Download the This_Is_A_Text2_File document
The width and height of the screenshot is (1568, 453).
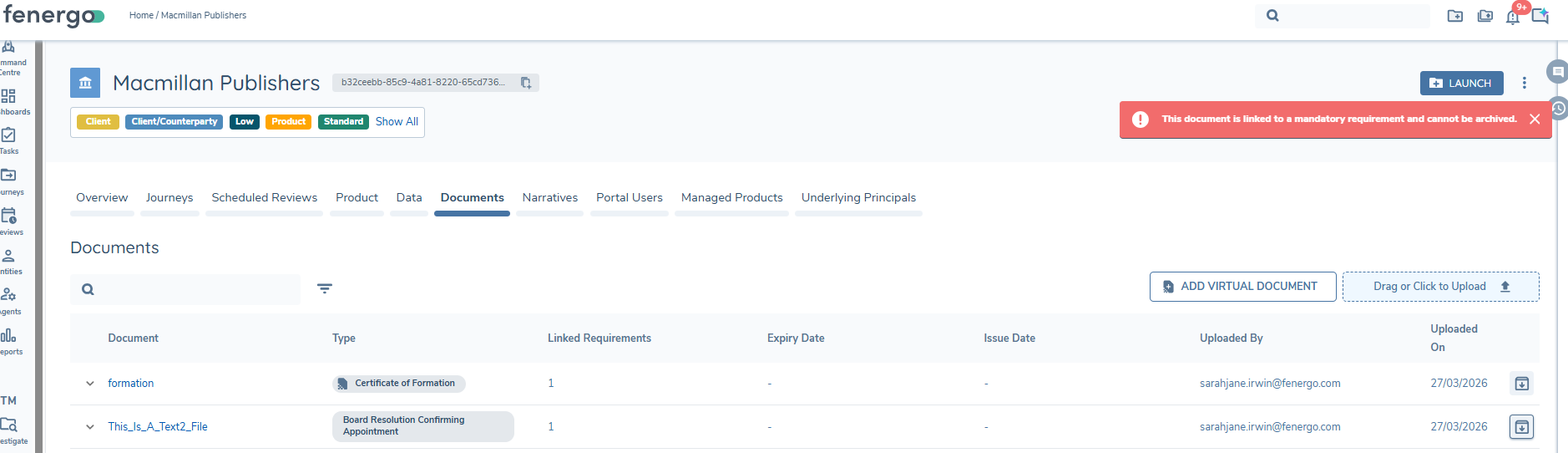click(x=1522, y=427)
